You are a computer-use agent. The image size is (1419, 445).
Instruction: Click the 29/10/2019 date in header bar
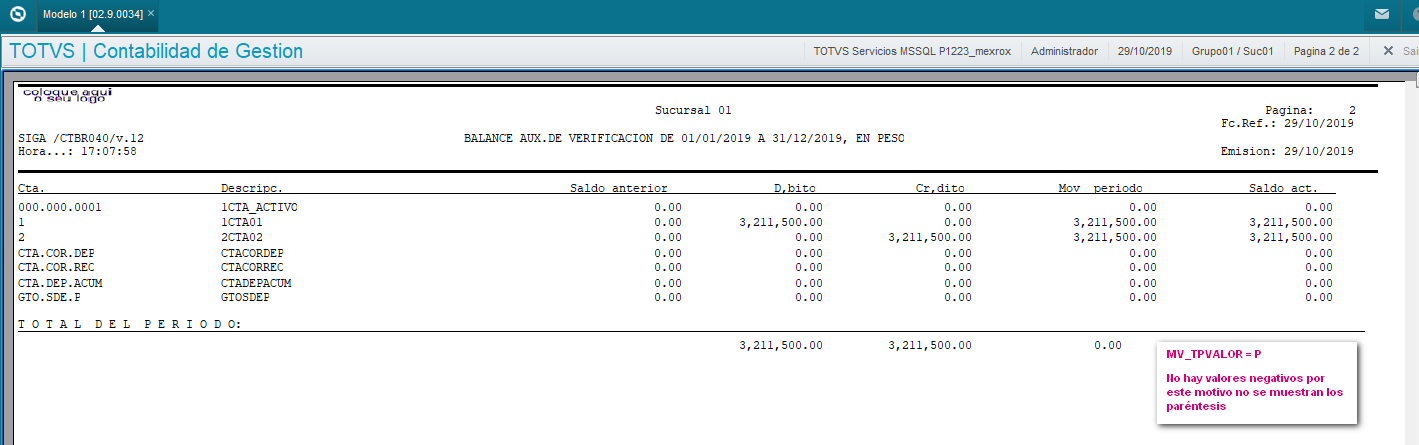pyautogui.click(x=1145, y=51)
